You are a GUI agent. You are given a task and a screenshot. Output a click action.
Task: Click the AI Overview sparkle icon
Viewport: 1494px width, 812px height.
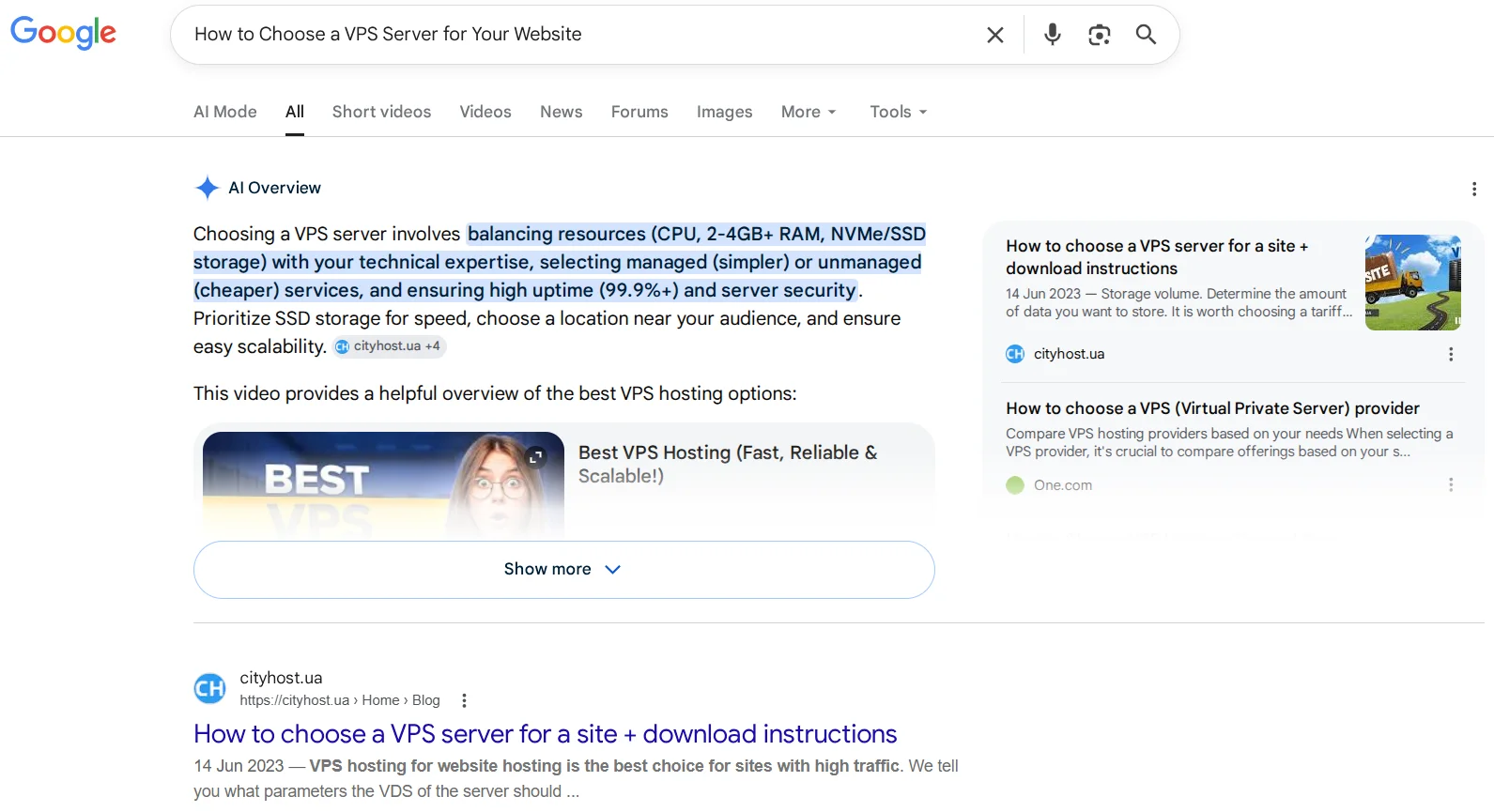(207, 188)
